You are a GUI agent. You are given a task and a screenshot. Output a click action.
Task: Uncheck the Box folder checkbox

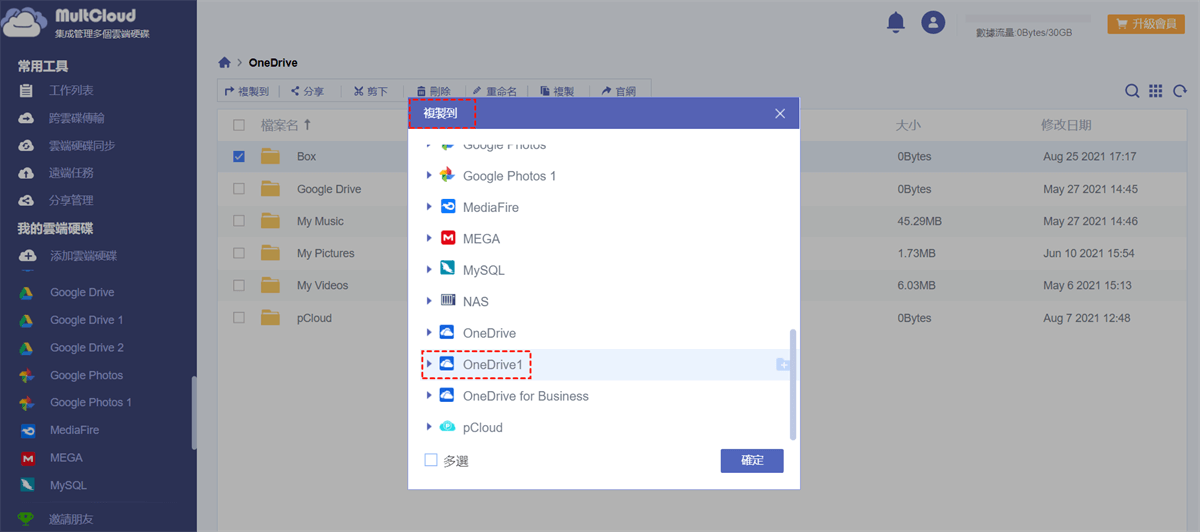[238, 157]
